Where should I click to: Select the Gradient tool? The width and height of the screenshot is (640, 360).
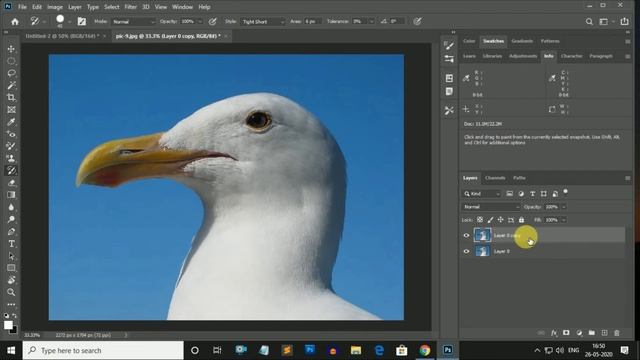point(11,195)
